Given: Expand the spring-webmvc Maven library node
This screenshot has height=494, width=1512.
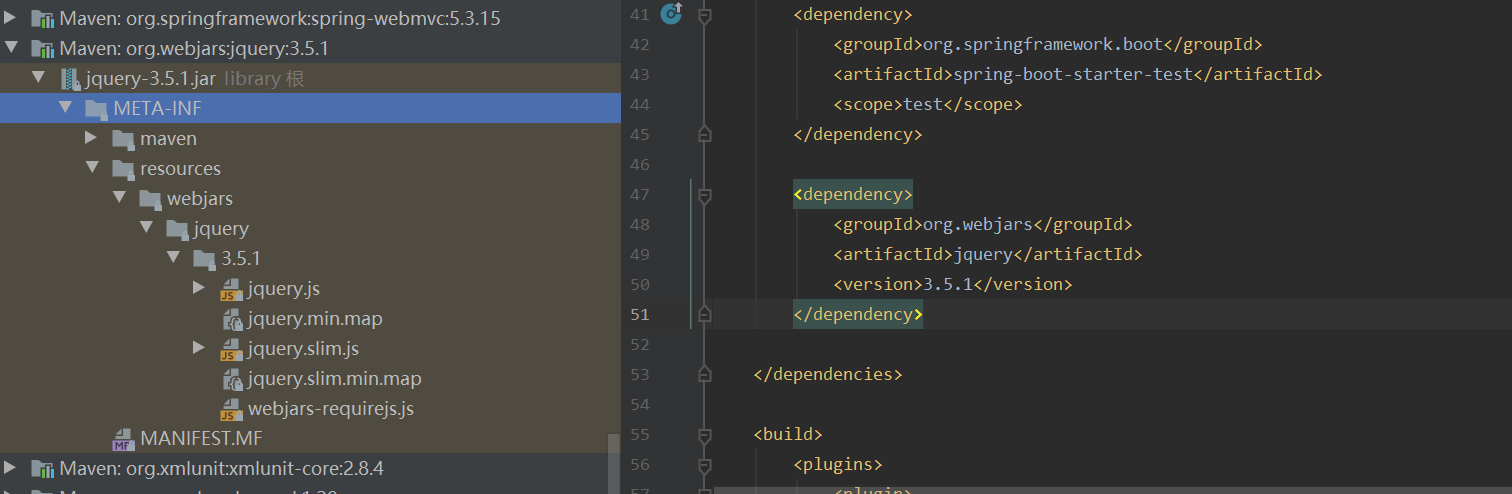Looking at the screenshot, I should [10, 18].
